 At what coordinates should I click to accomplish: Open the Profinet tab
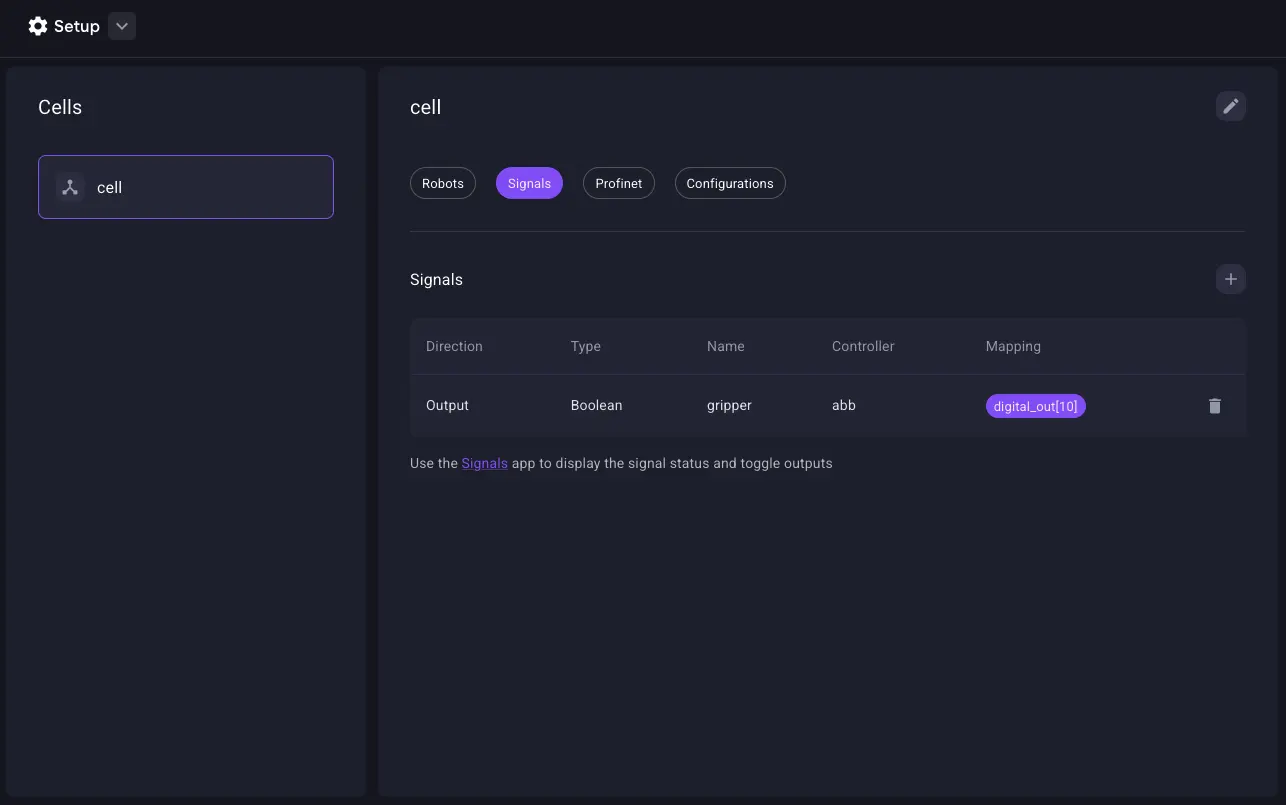point(618,183)
